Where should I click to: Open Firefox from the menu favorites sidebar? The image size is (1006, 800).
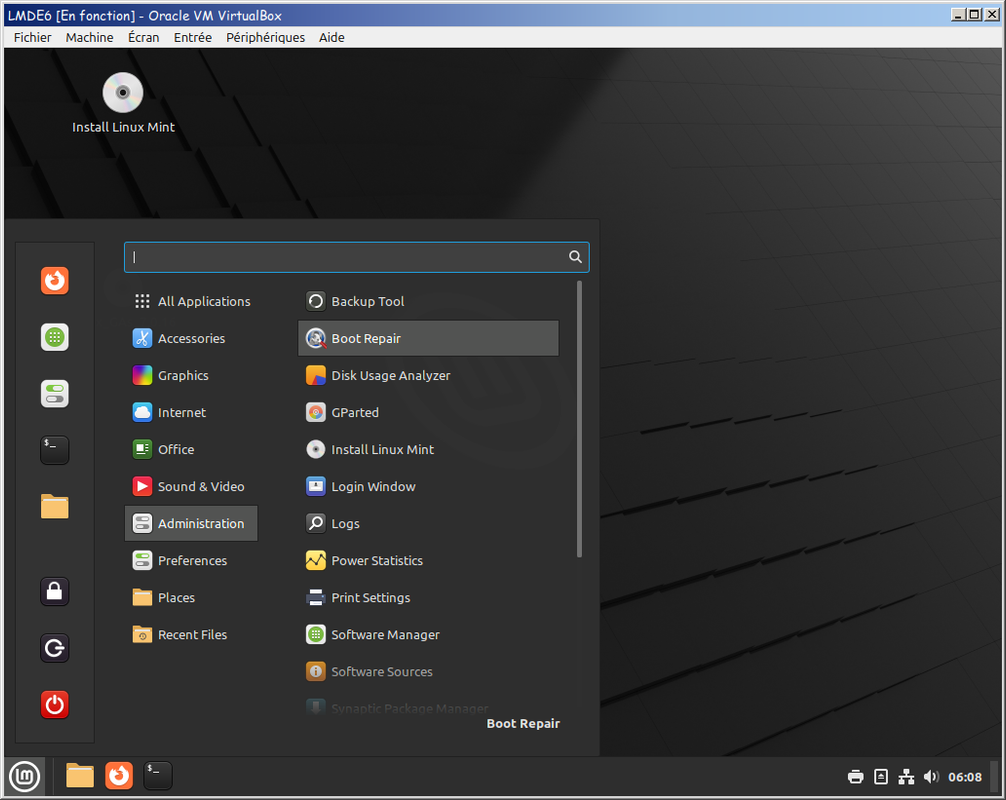[x=55, y=280]
